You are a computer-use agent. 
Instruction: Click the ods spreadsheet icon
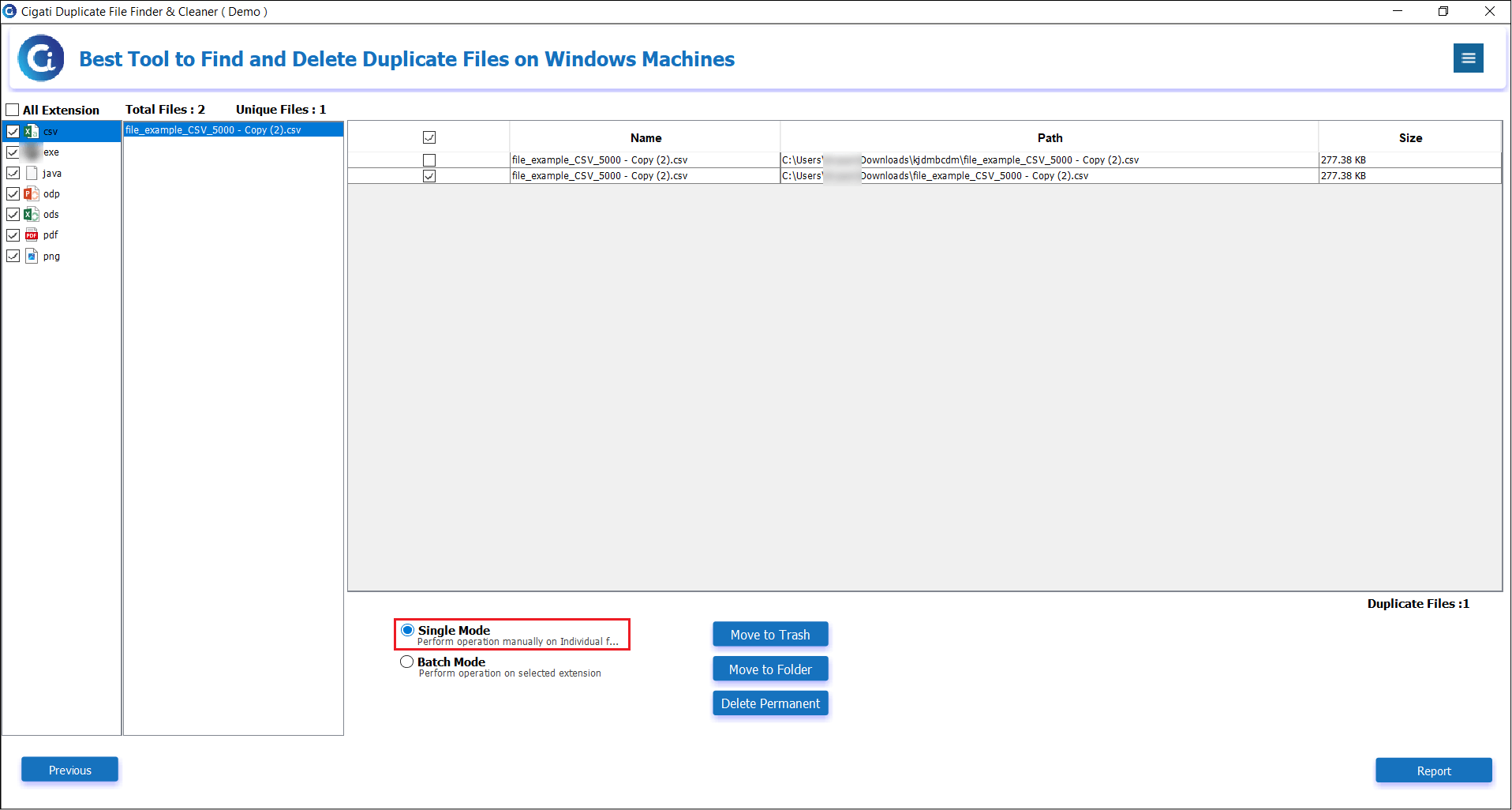point(32,214)
